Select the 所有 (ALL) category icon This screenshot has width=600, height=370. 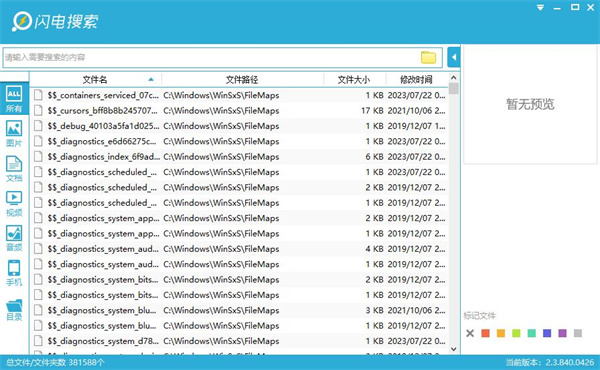click(14, 98)
